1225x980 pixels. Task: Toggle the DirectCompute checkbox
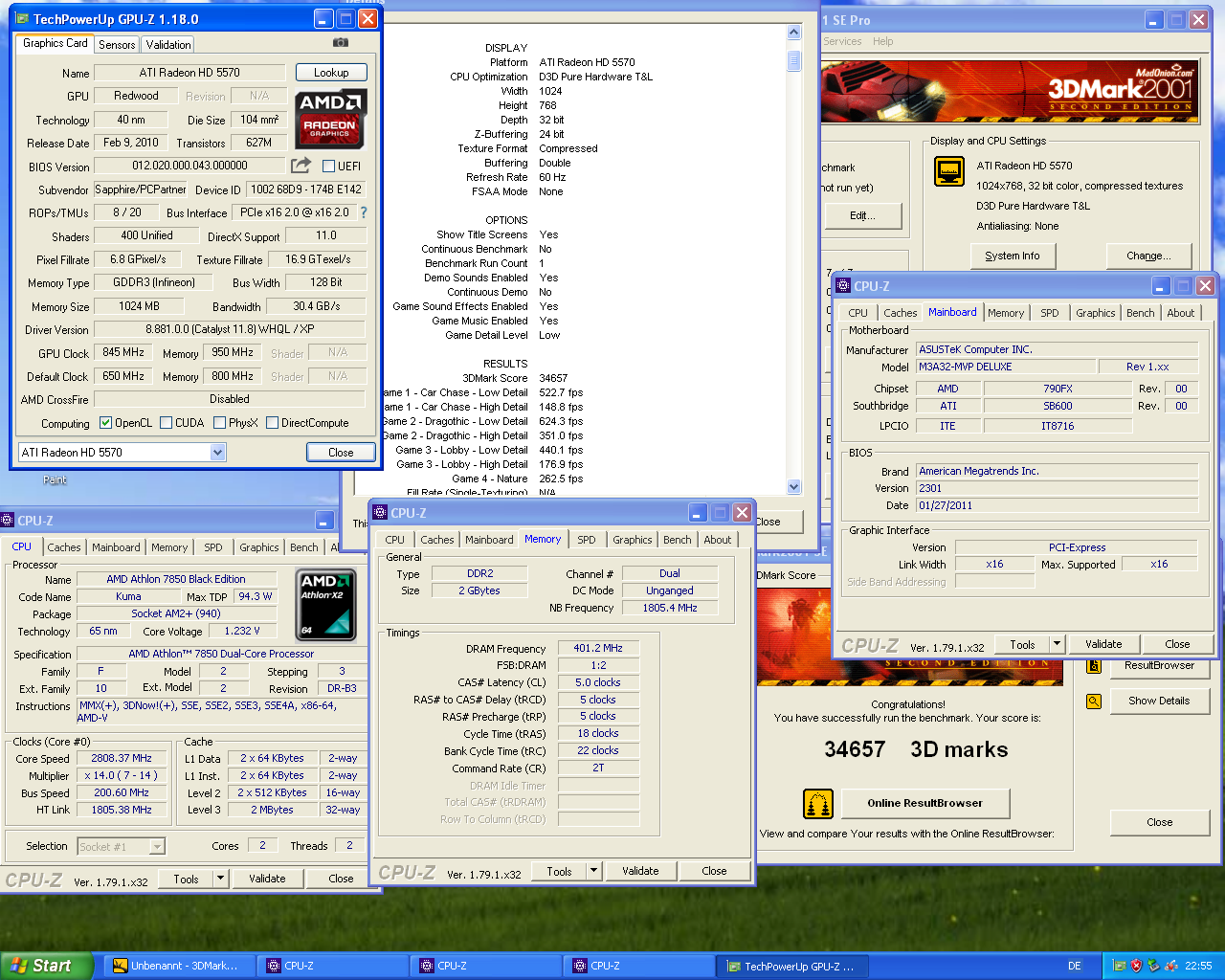tap(273, 423)
